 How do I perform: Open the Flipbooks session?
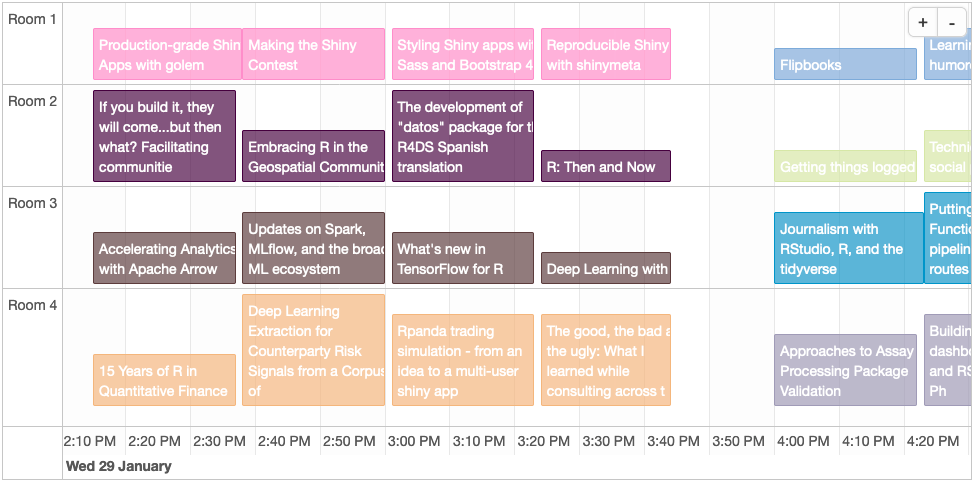pyautogui.click(x=845, y=64)
